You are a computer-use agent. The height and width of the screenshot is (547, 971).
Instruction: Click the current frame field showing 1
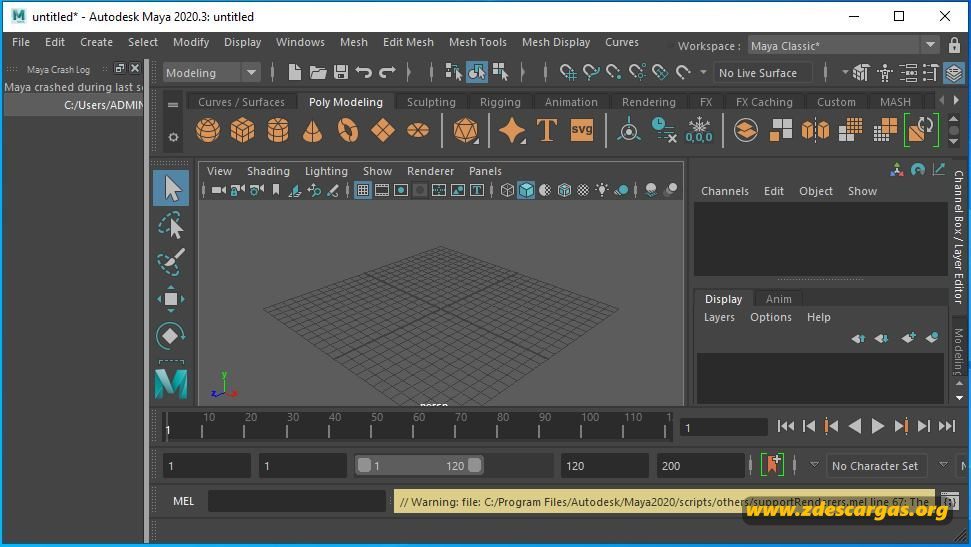pos(723,427)
